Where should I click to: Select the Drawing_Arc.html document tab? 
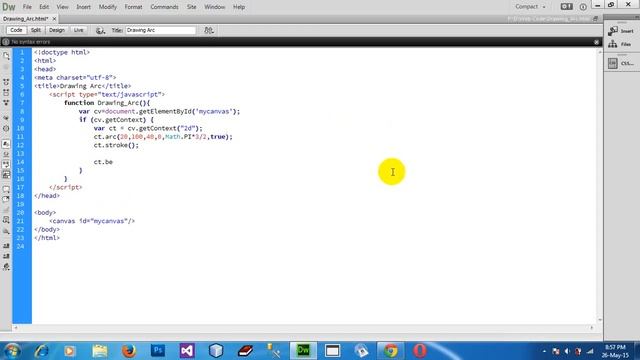tap(25, 19)
